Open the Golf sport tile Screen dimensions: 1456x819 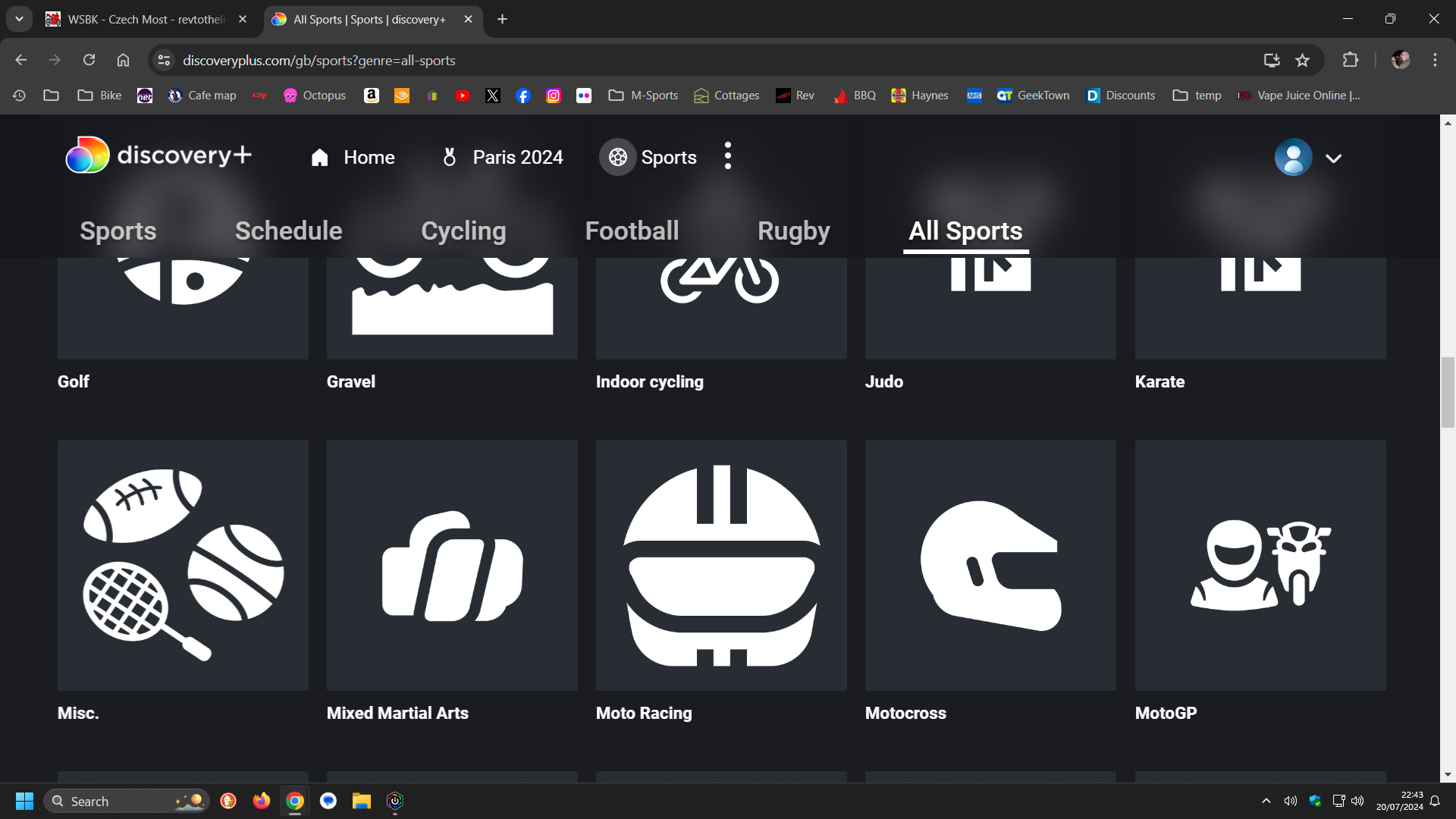(x=183, y=309)
